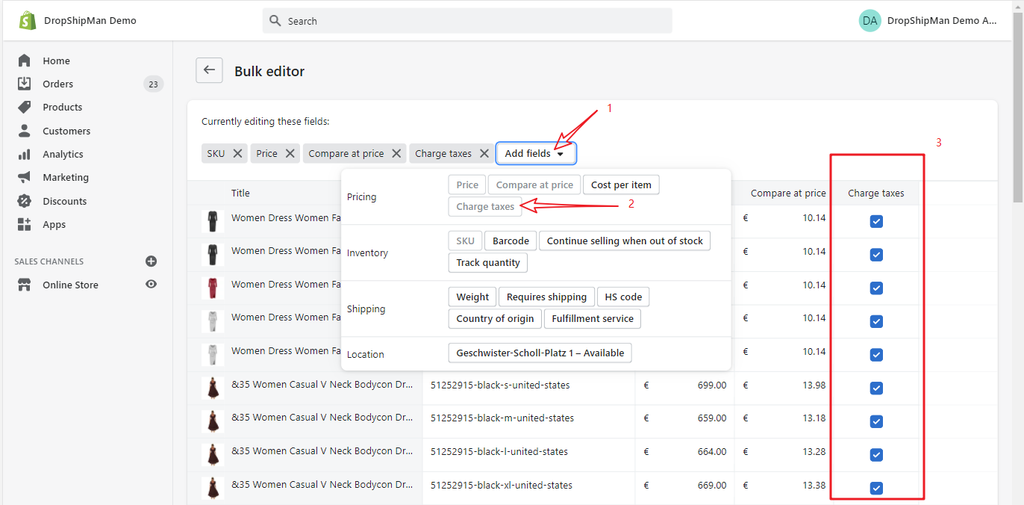Viewport: 1024px width, 505px height.
Task: Click the Compare at price column header
Action: point(788,193)
